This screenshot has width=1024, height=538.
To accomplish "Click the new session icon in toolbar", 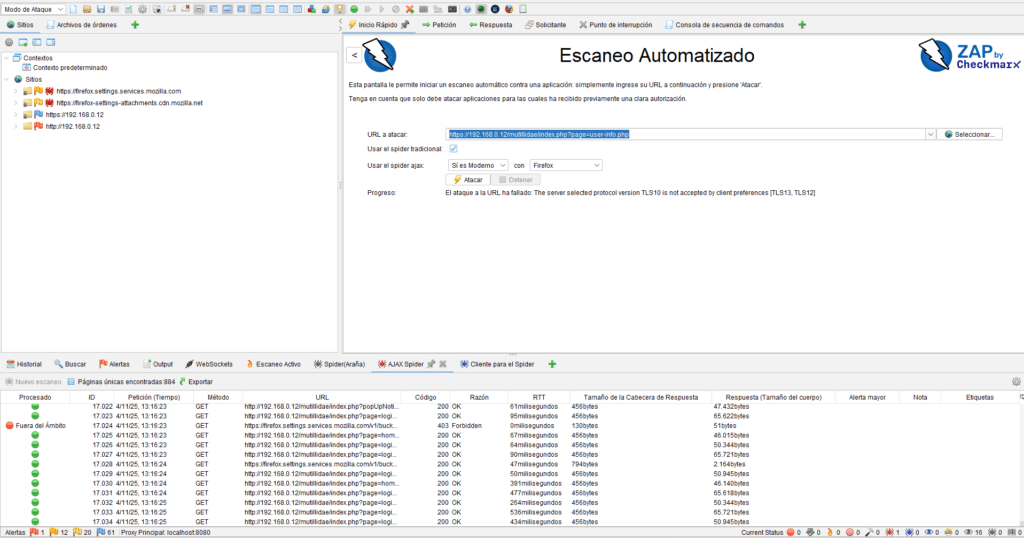I will coord(74,9).
